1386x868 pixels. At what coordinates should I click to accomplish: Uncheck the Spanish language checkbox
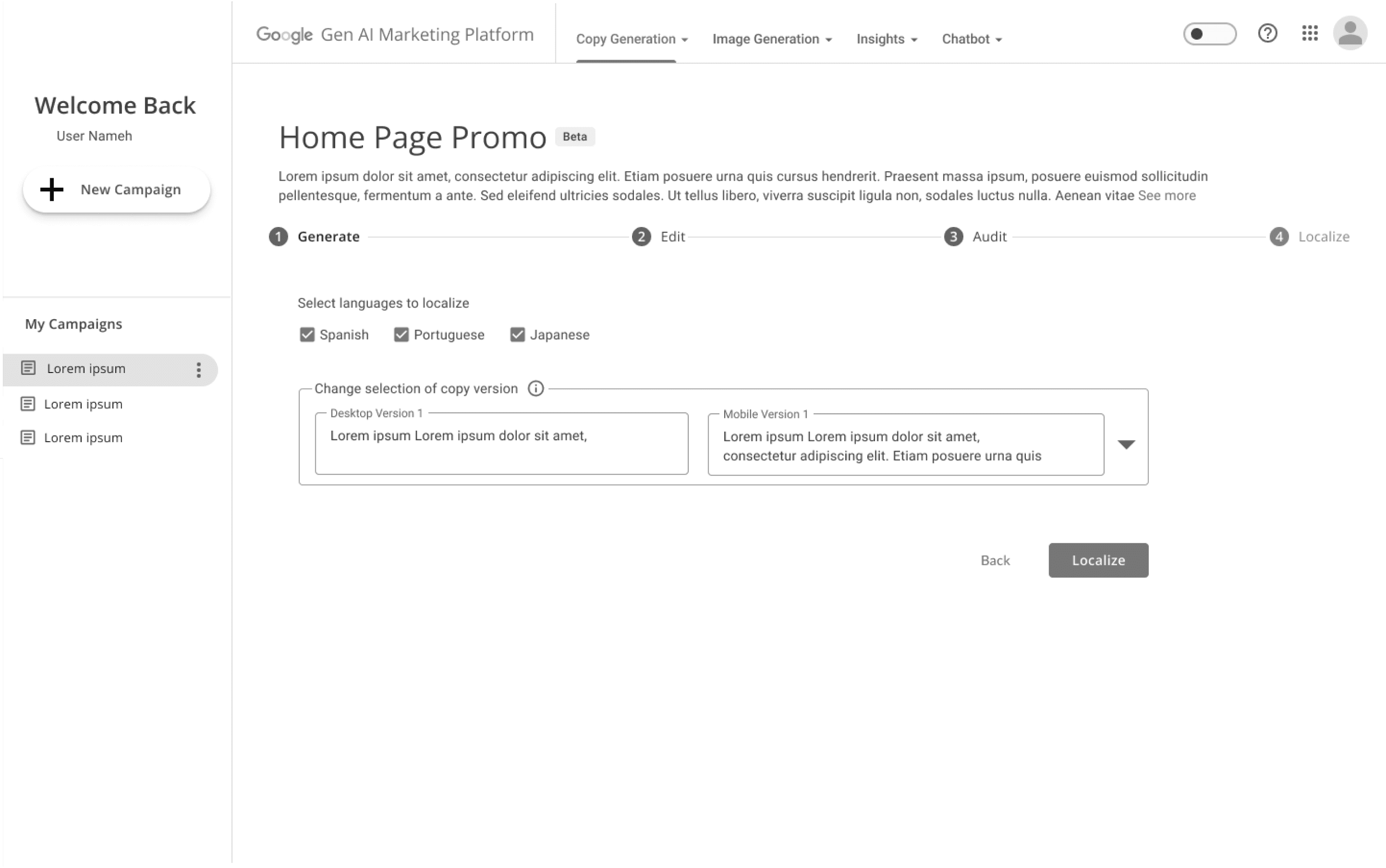coord(307,335)
